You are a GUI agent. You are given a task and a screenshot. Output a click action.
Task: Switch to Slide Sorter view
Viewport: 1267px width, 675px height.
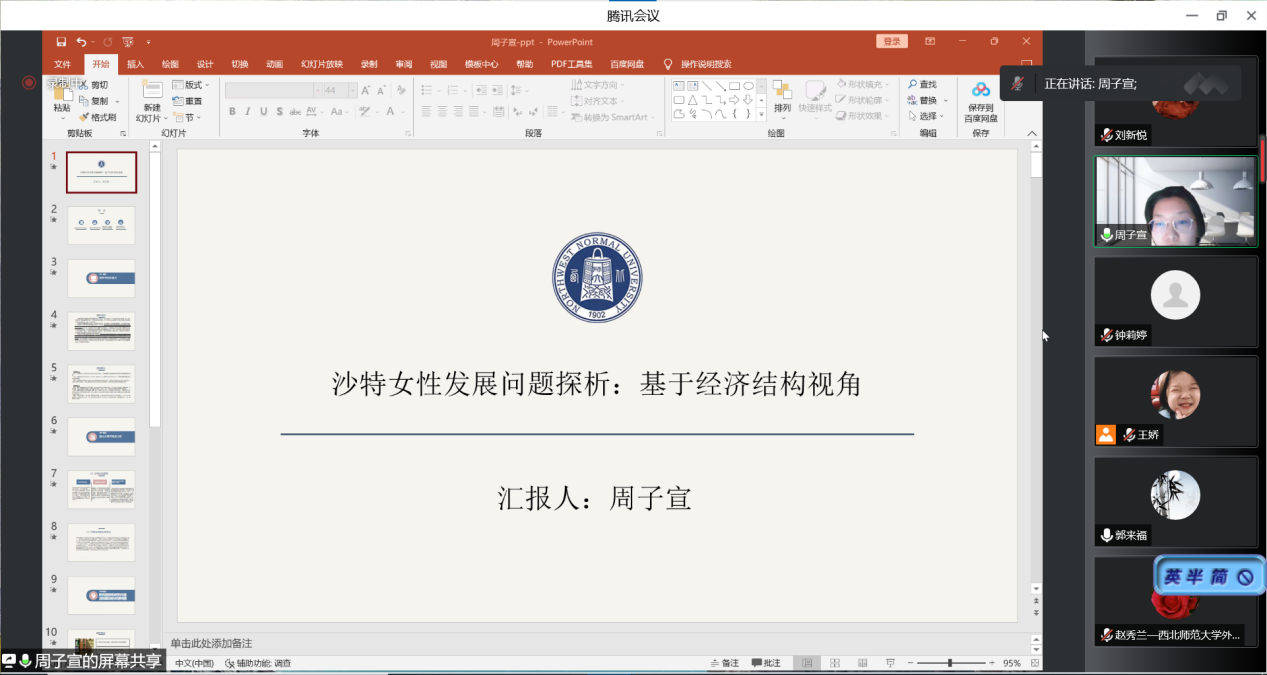click(x=834, y=663)
